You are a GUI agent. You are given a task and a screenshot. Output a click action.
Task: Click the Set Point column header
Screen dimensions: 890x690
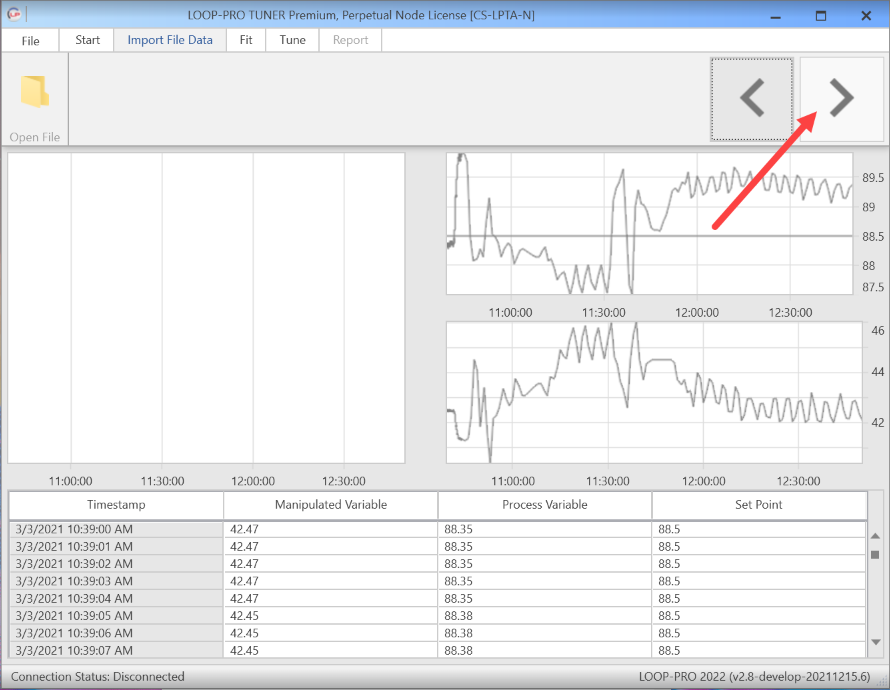click(x=759, y=505)
